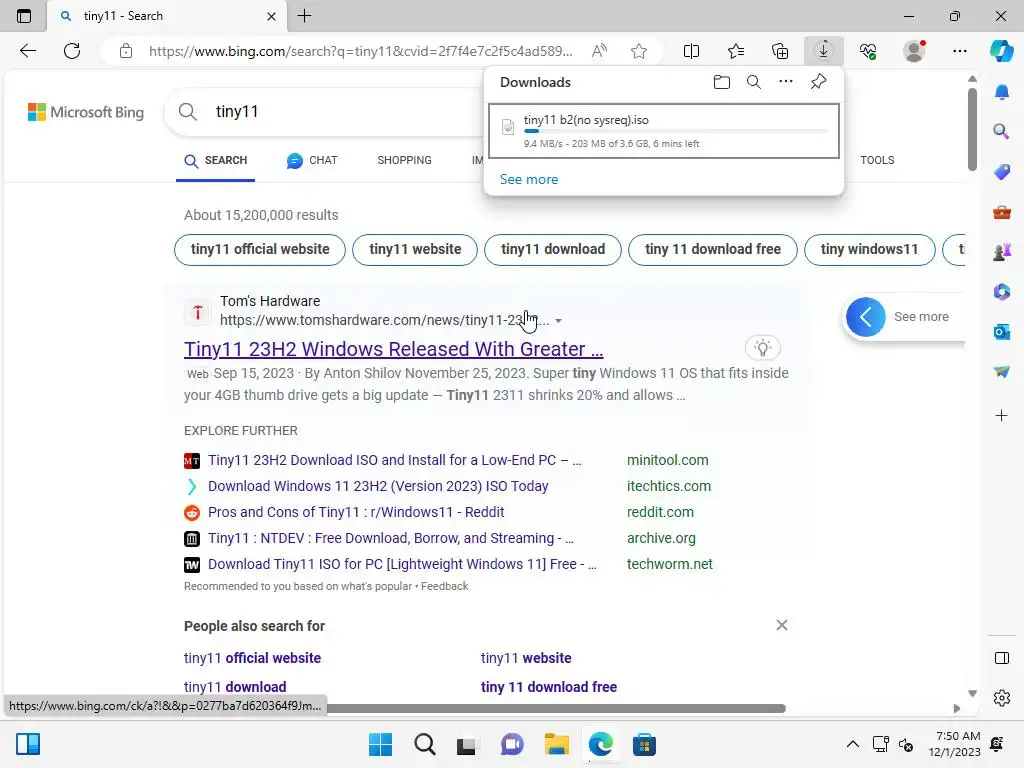The image size is (1024, 768).
Task: Open sidebar Outlook icon
Action: [x=1002, y=332]
